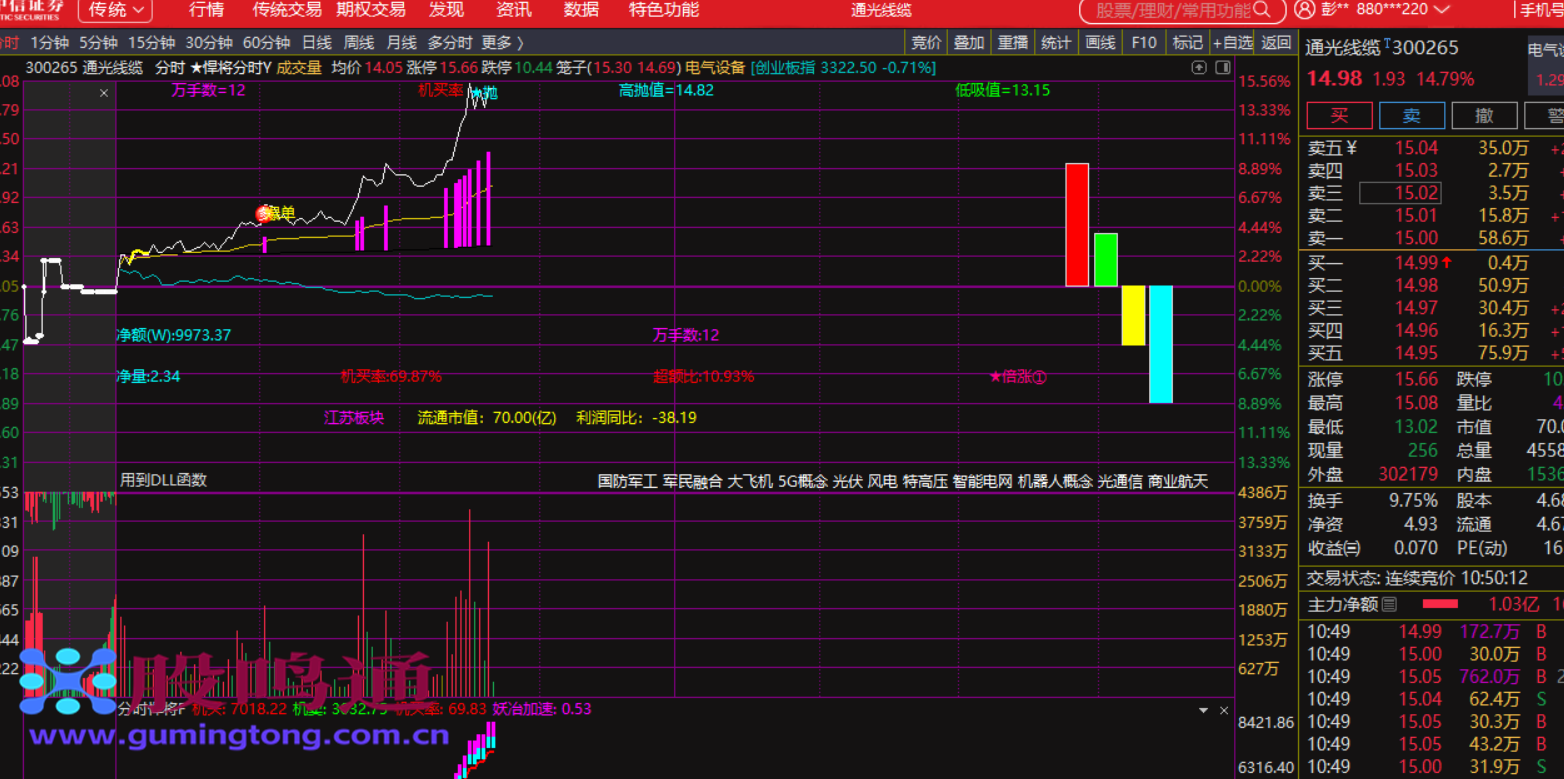The width and height of the screenshot is (1564, 779).
Task: Add stock via +自选 button
Action: (x=1232, y=43)
